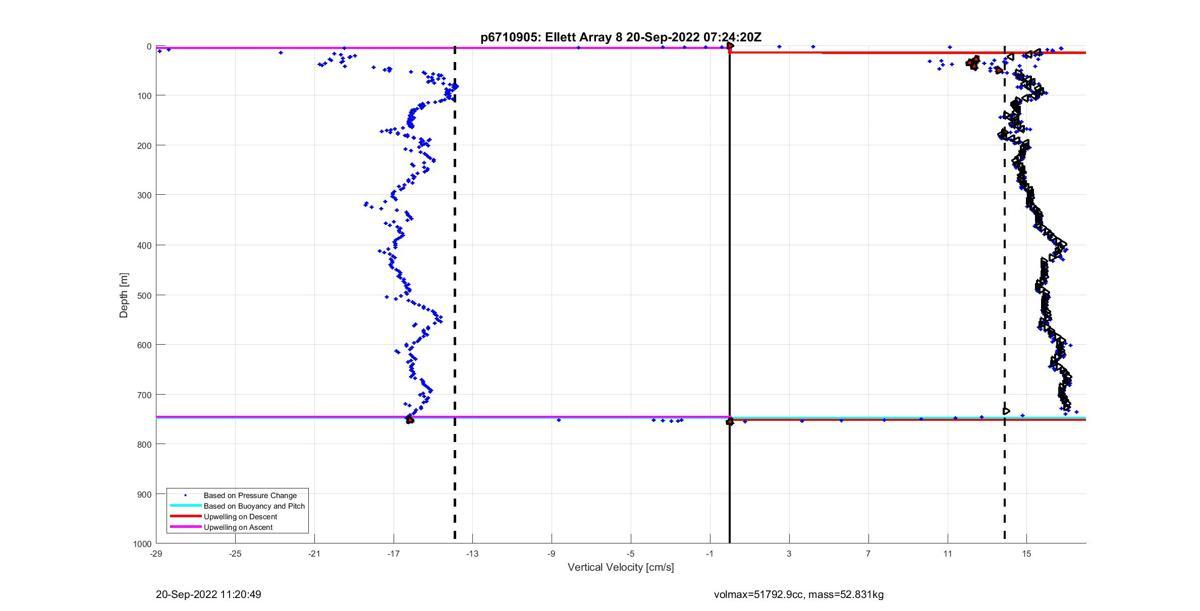
Task: Click x-axis tick label '-13'
Action: [472, 553]
